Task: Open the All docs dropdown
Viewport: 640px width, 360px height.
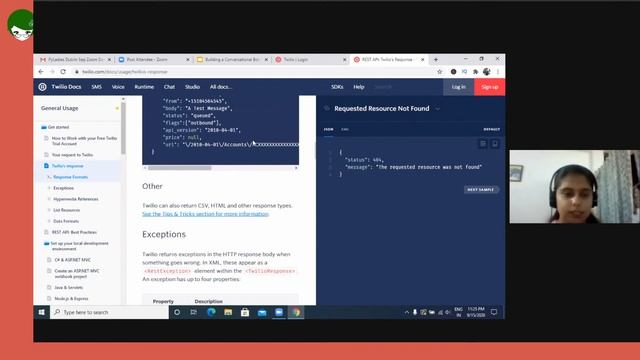Action: point(221,87)
